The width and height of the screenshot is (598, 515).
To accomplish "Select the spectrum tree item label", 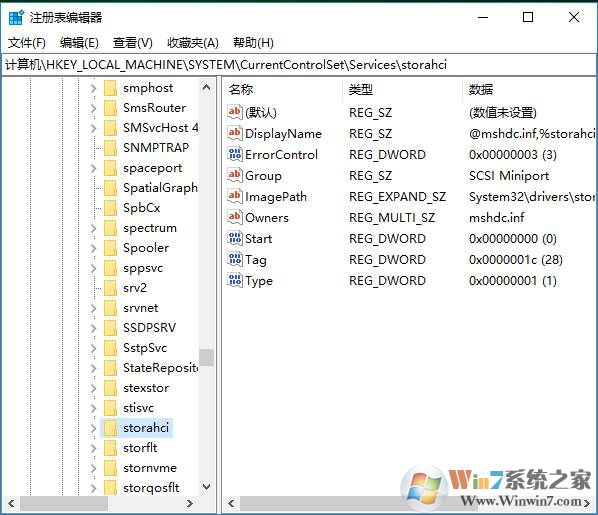I will click(150, 228).
